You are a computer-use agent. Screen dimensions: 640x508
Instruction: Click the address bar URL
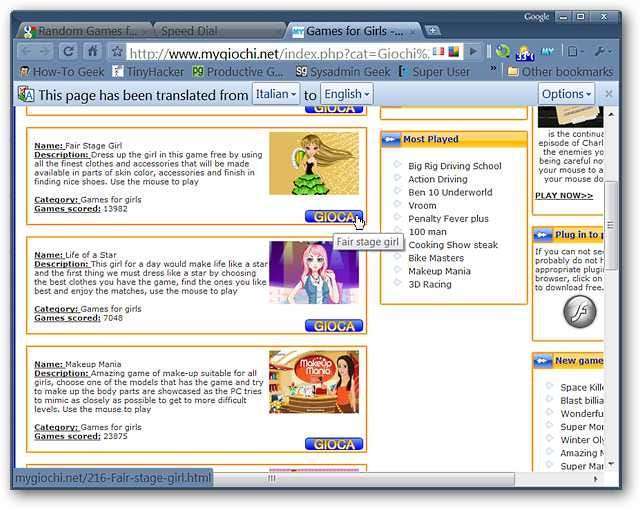(279, 53)
